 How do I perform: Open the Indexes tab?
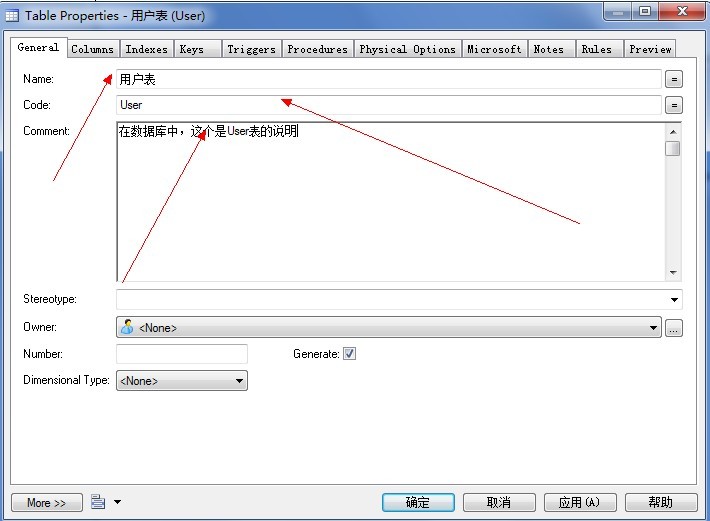coord(146,49)
